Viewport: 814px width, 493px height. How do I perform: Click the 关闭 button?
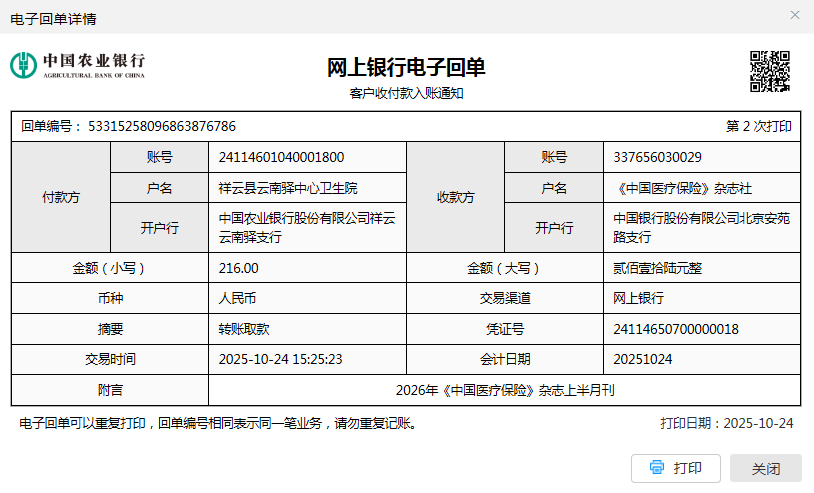point(765,468)
